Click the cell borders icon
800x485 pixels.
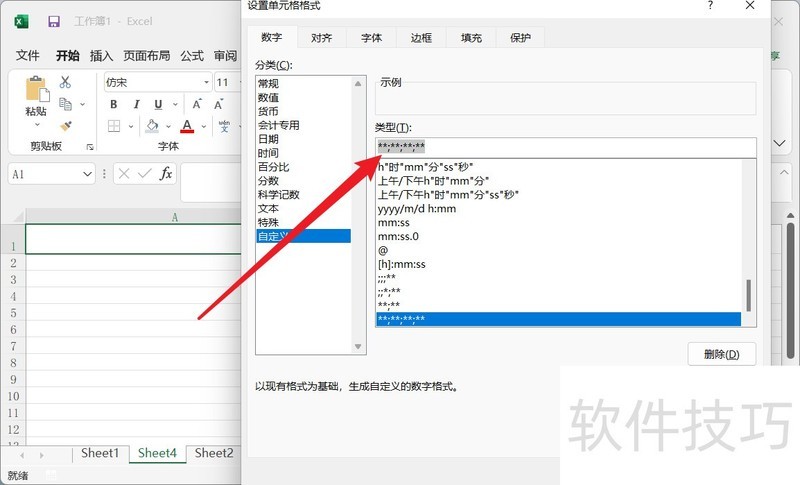point(114,126)
